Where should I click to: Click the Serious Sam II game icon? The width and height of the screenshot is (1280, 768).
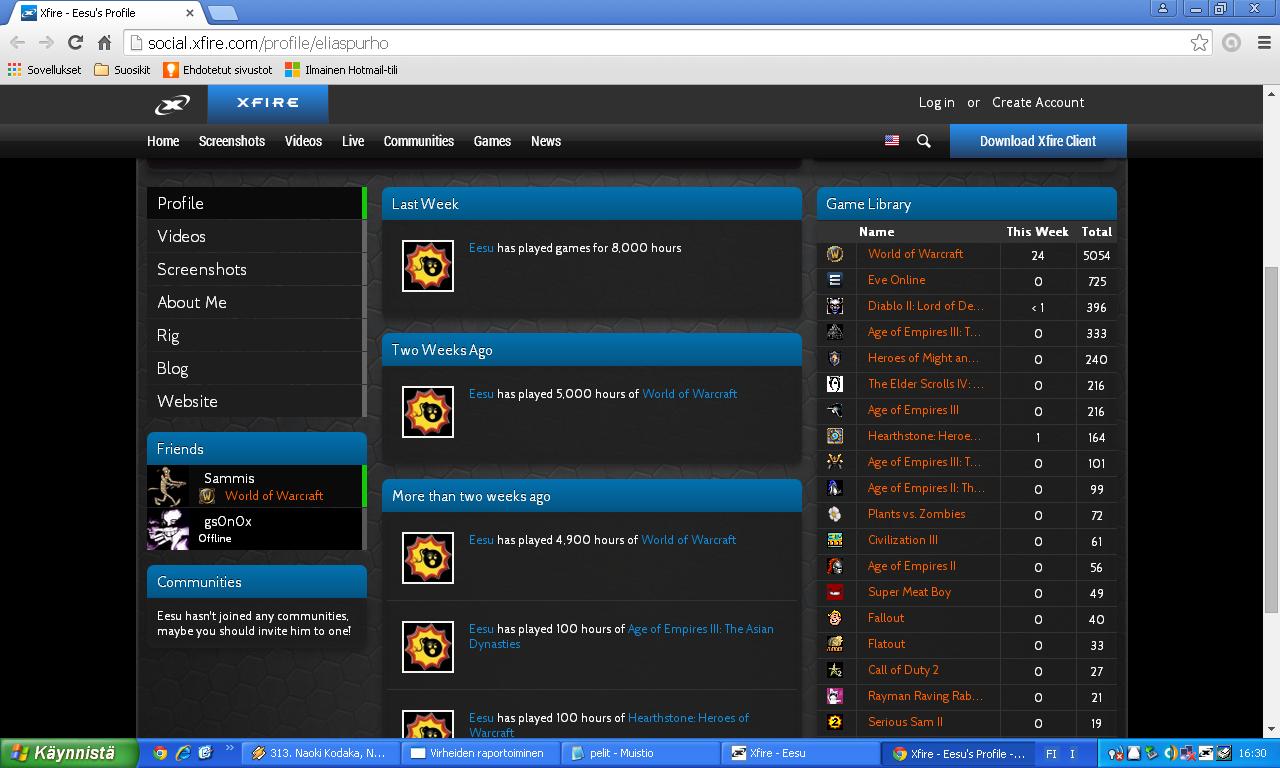(835, 722)
